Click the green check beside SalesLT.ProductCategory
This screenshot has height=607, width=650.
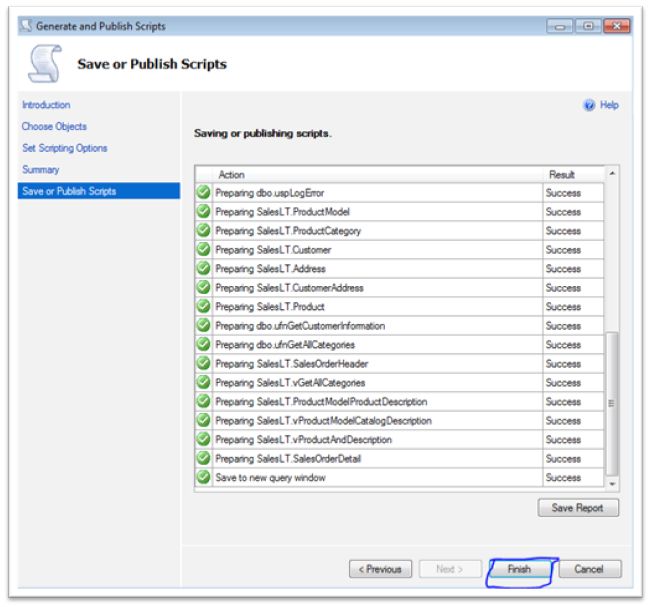pyautogui.click(x=204, y=231)
